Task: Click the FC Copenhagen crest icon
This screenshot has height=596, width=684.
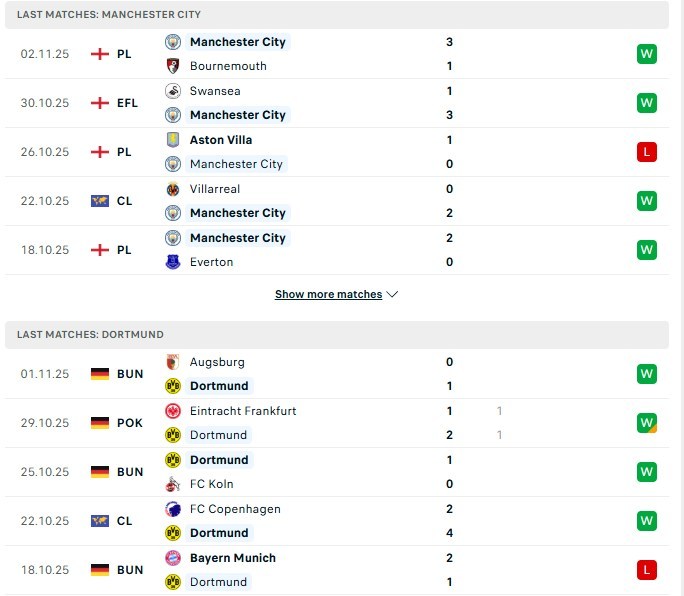Action: 172,509
